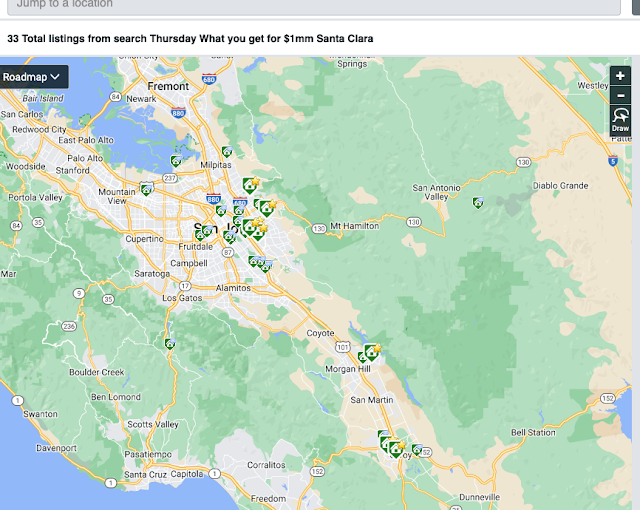The height and width of the screenshot is (510, 640).
Task: Select the listing marker north of Boulder Creek
Action: pos(170,344)
